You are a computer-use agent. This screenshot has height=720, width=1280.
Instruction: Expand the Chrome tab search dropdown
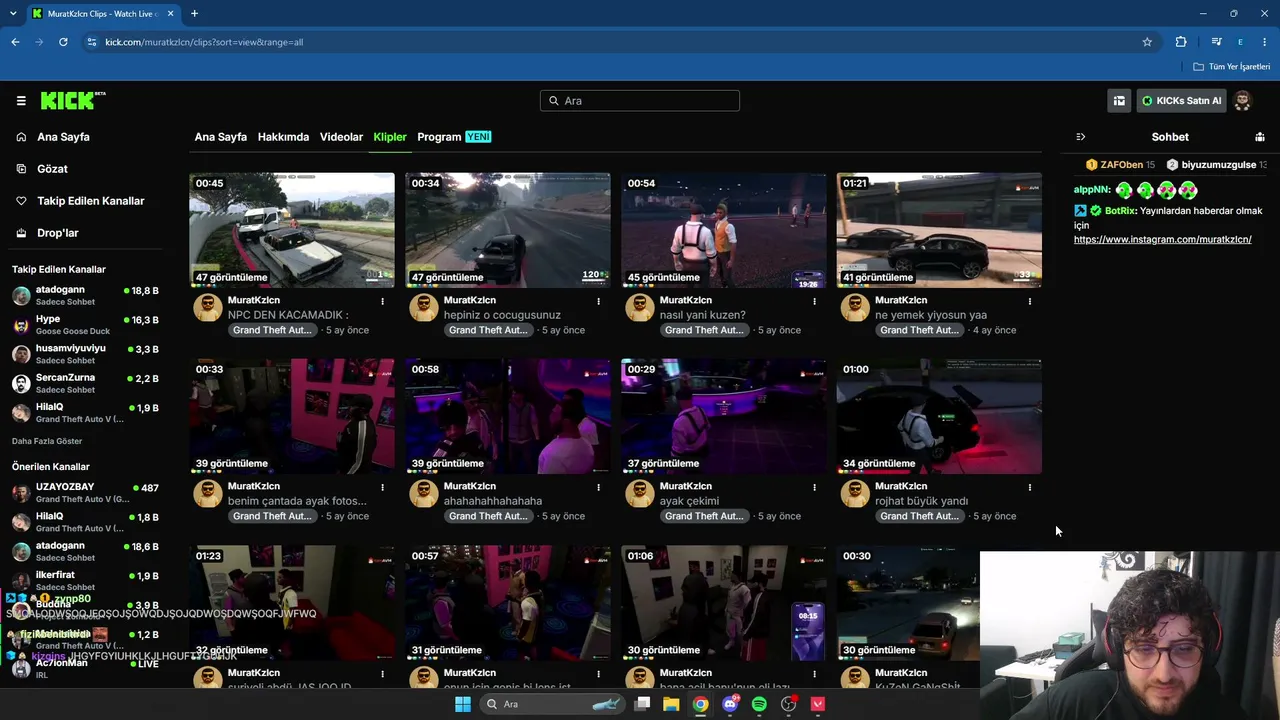(13, 14)
